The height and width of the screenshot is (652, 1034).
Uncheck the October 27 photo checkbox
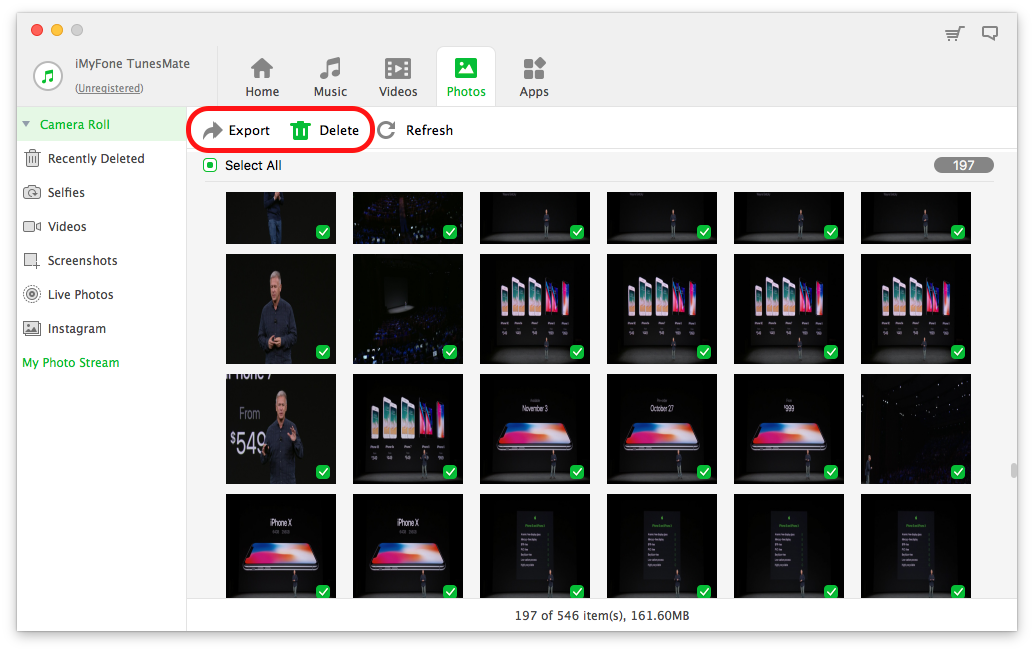[704, 471]
